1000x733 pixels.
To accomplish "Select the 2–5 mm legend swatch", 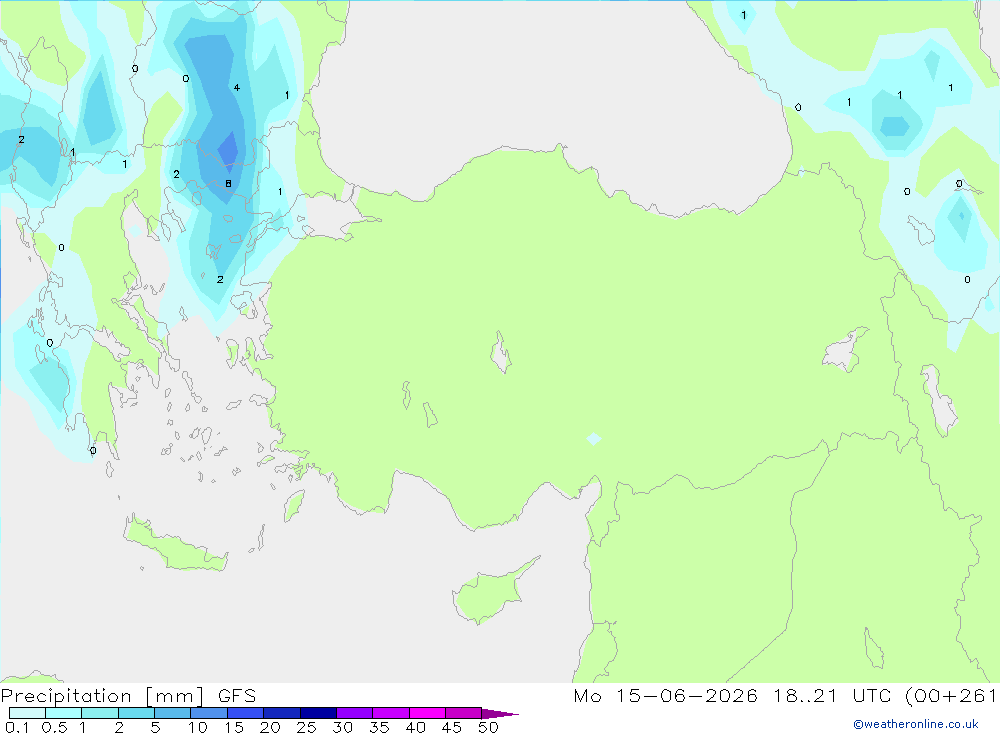I will 136,713.
